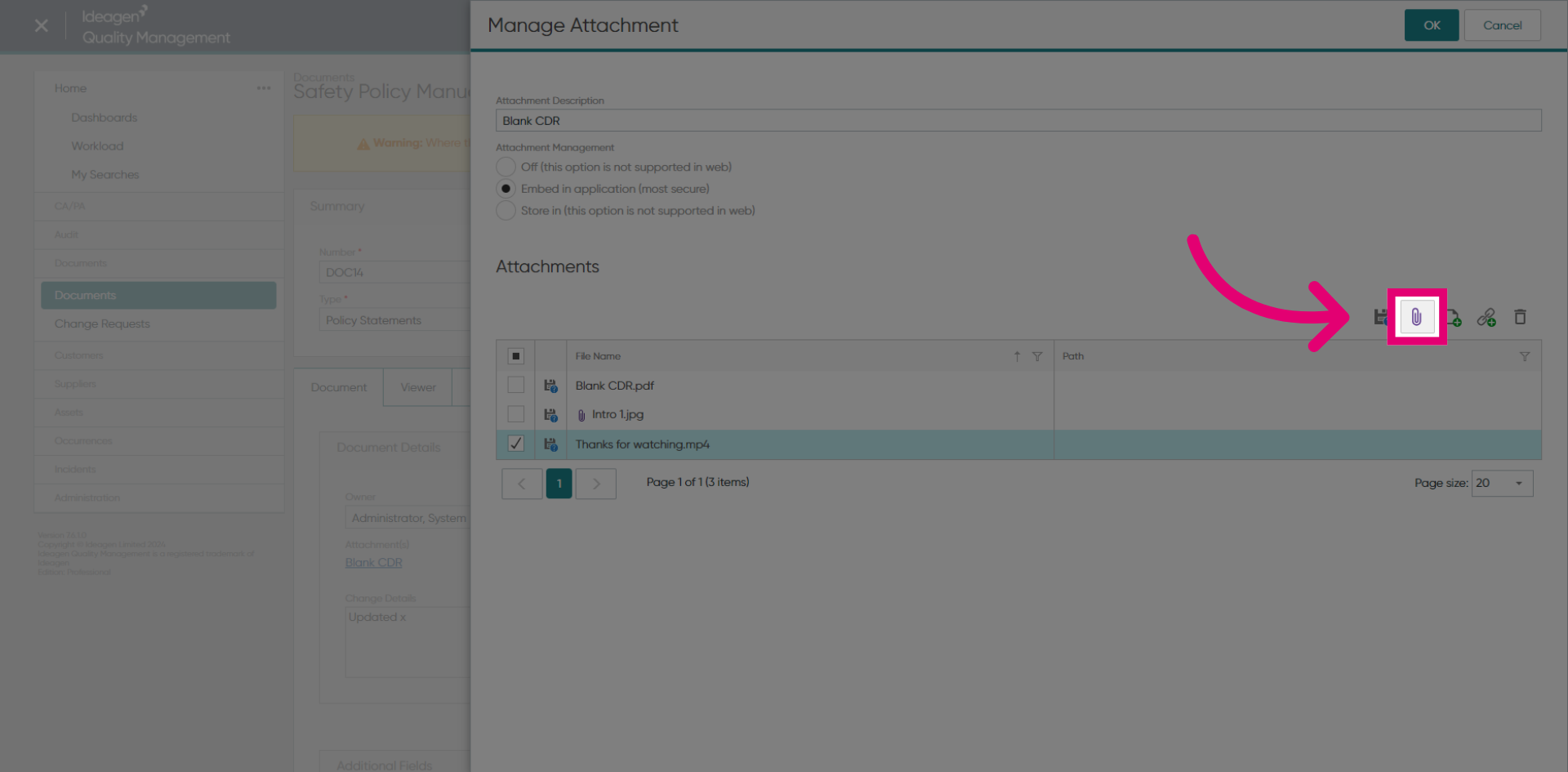Click the Home sidebar heading

coord(70,88)
